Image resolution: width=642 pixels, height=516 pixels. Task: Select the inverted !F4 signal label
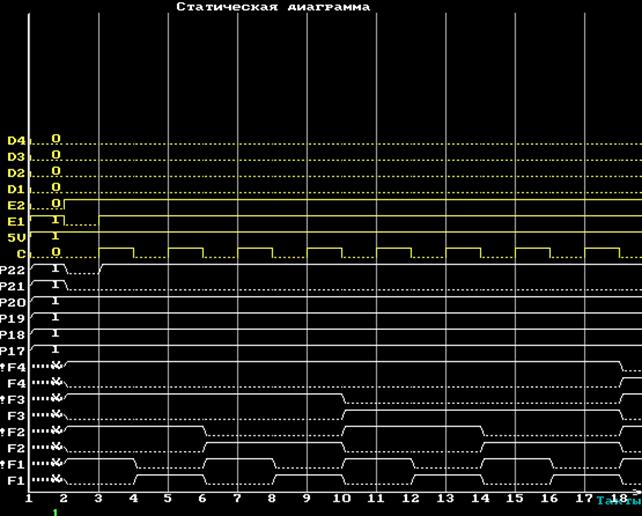pyautogui.click(x=13, y=367)
